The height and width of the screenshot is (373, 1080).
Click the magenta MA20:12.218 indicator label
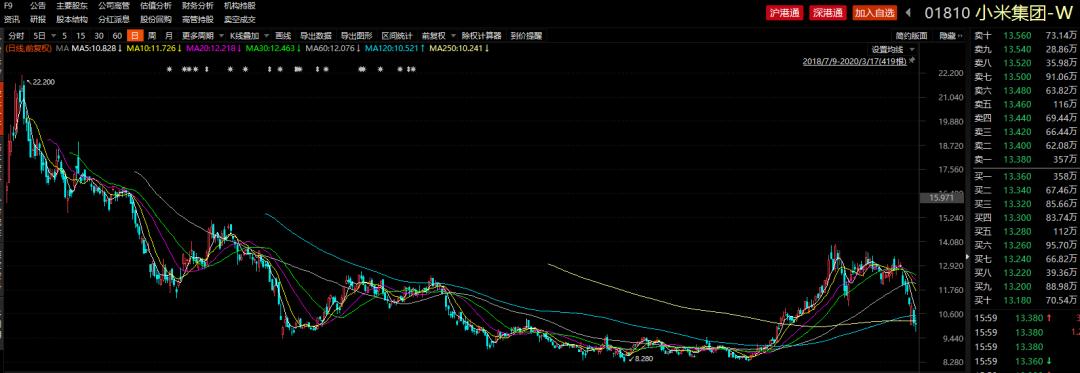(x=213, y=48)
